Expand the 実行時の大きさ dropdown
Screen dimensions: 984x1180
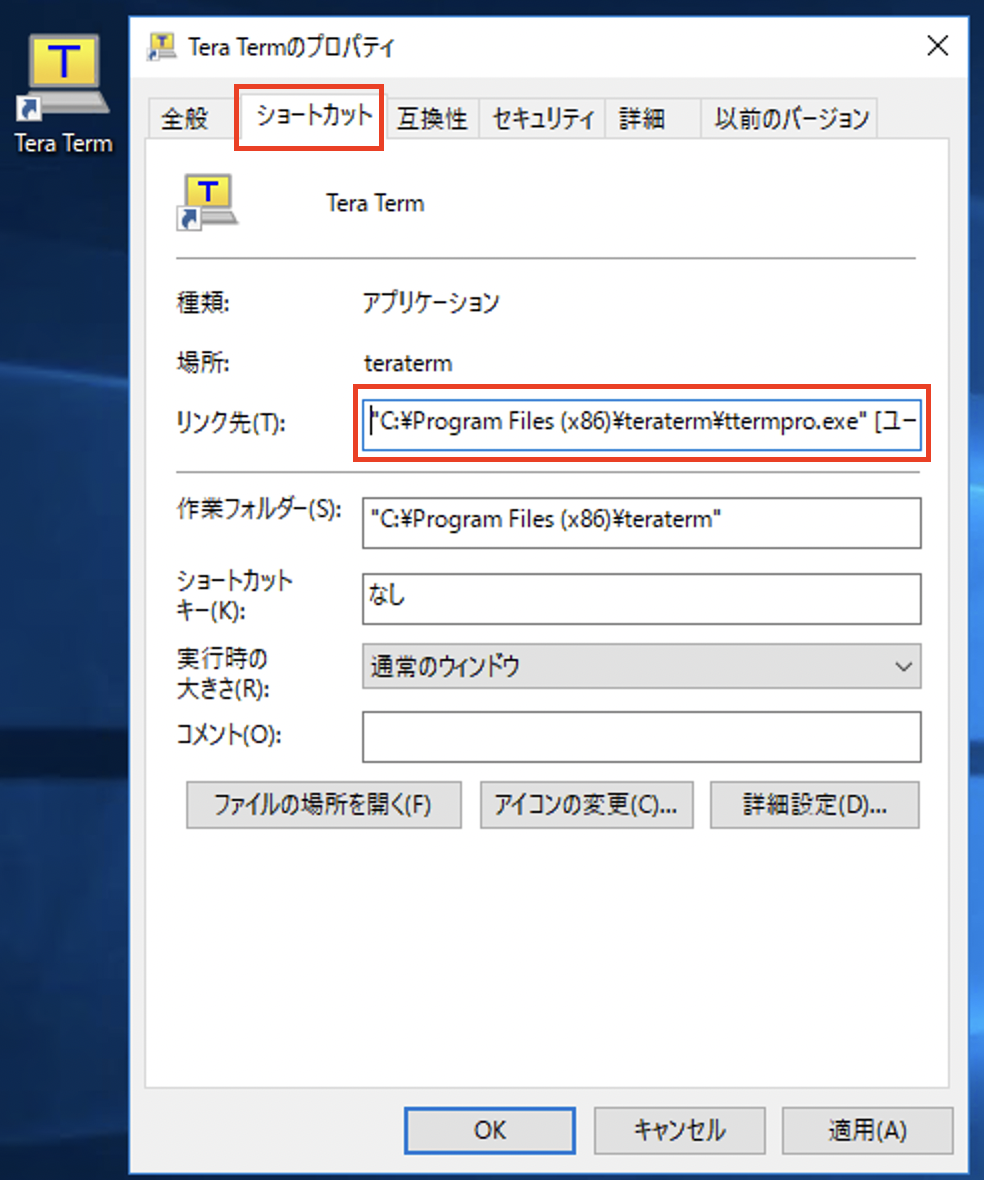pos(642,666)
